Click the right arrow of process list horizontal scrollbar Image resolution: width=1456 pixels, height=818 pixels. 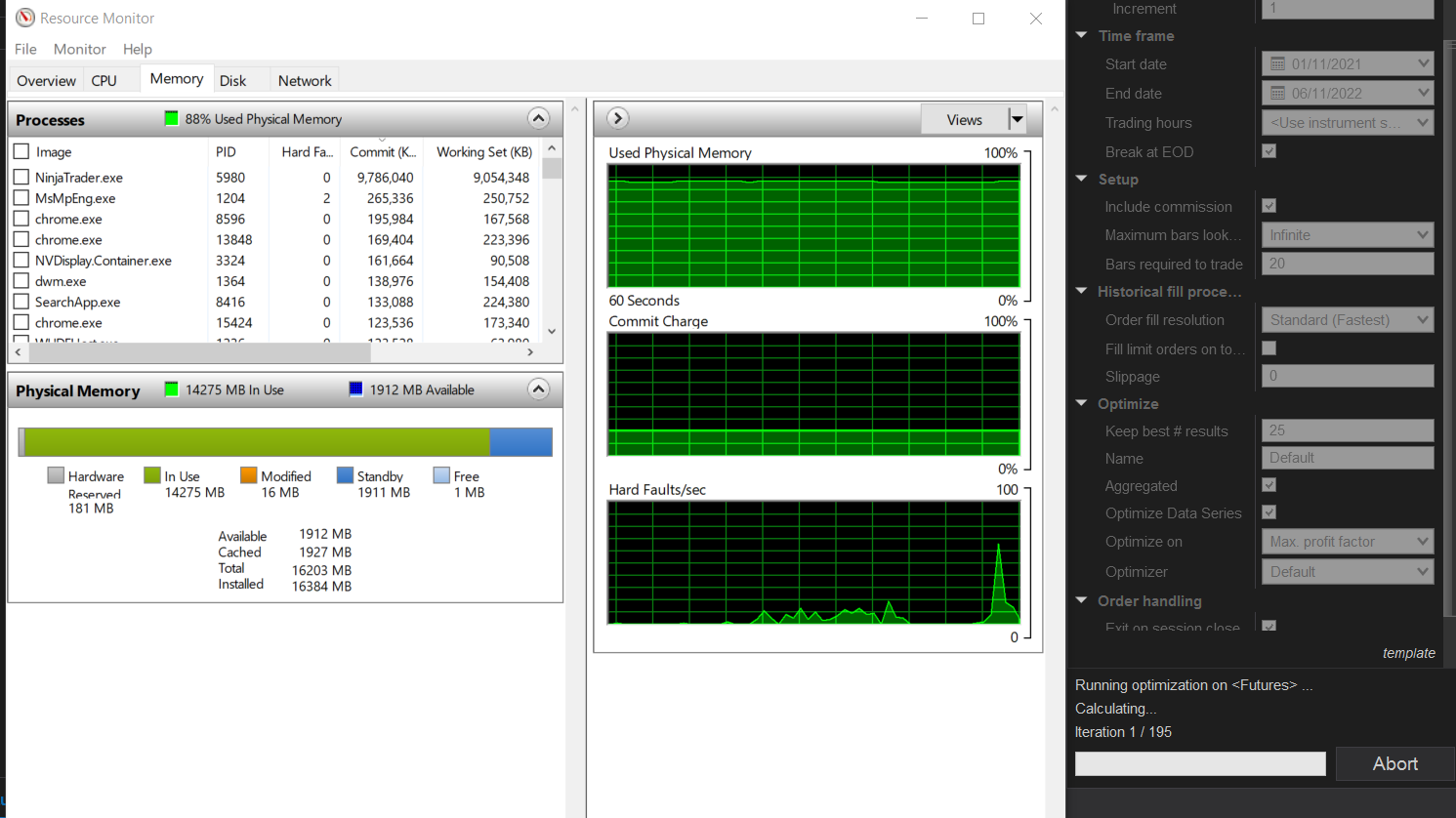[x=530, y=351]
